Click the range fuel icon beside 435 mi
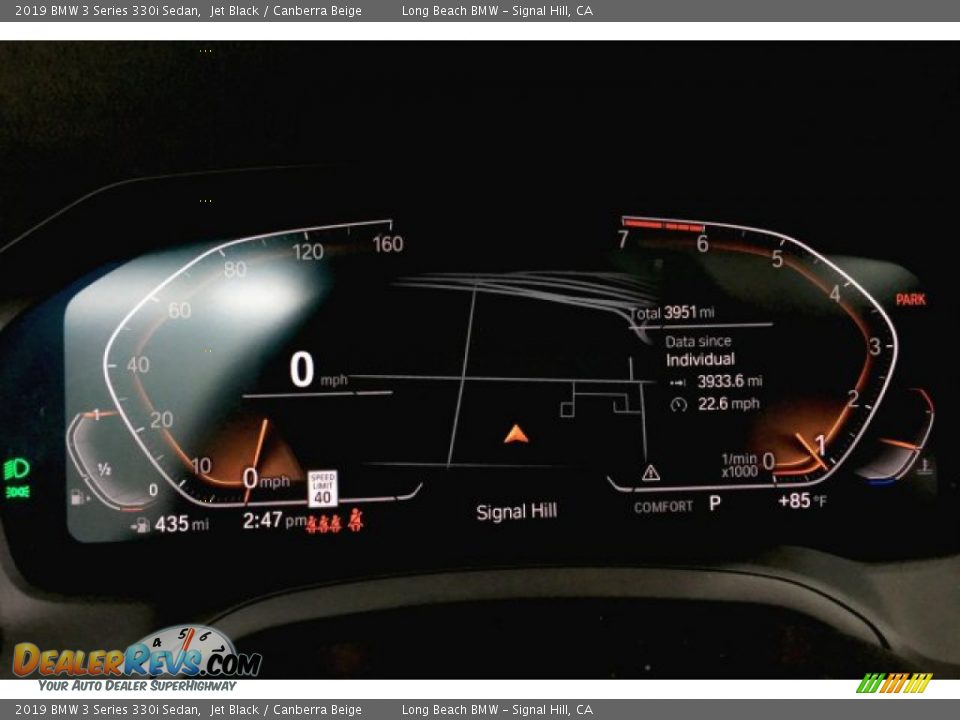Image resolution: width=960 pixels, height=720 pixels. click(140, 525)
